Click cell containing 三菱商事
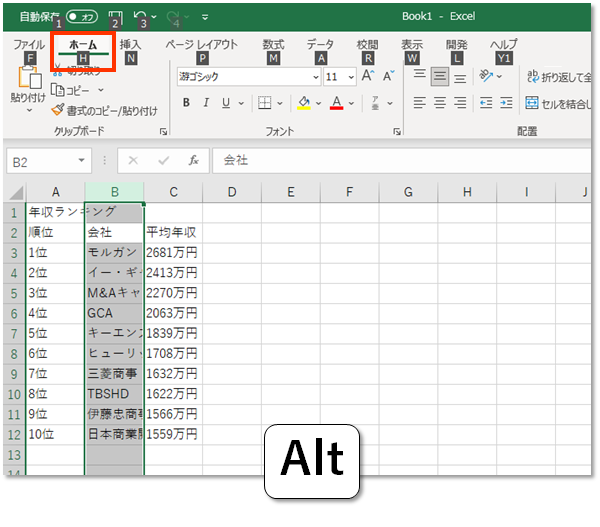Viewport: 600px width, 527px height. (114, 374)
